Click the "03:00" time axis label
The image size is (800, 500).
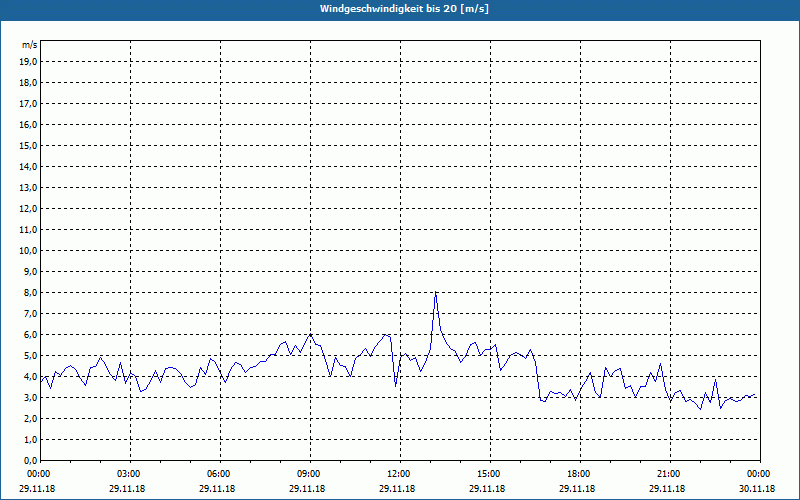click(128, 474)
